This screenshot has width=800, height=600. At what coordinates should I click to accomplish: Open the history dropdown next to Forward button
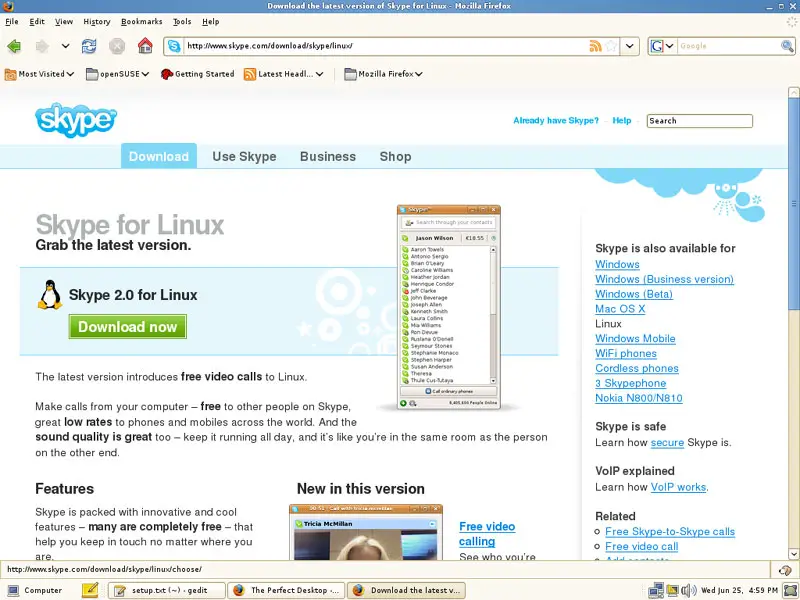66,46
